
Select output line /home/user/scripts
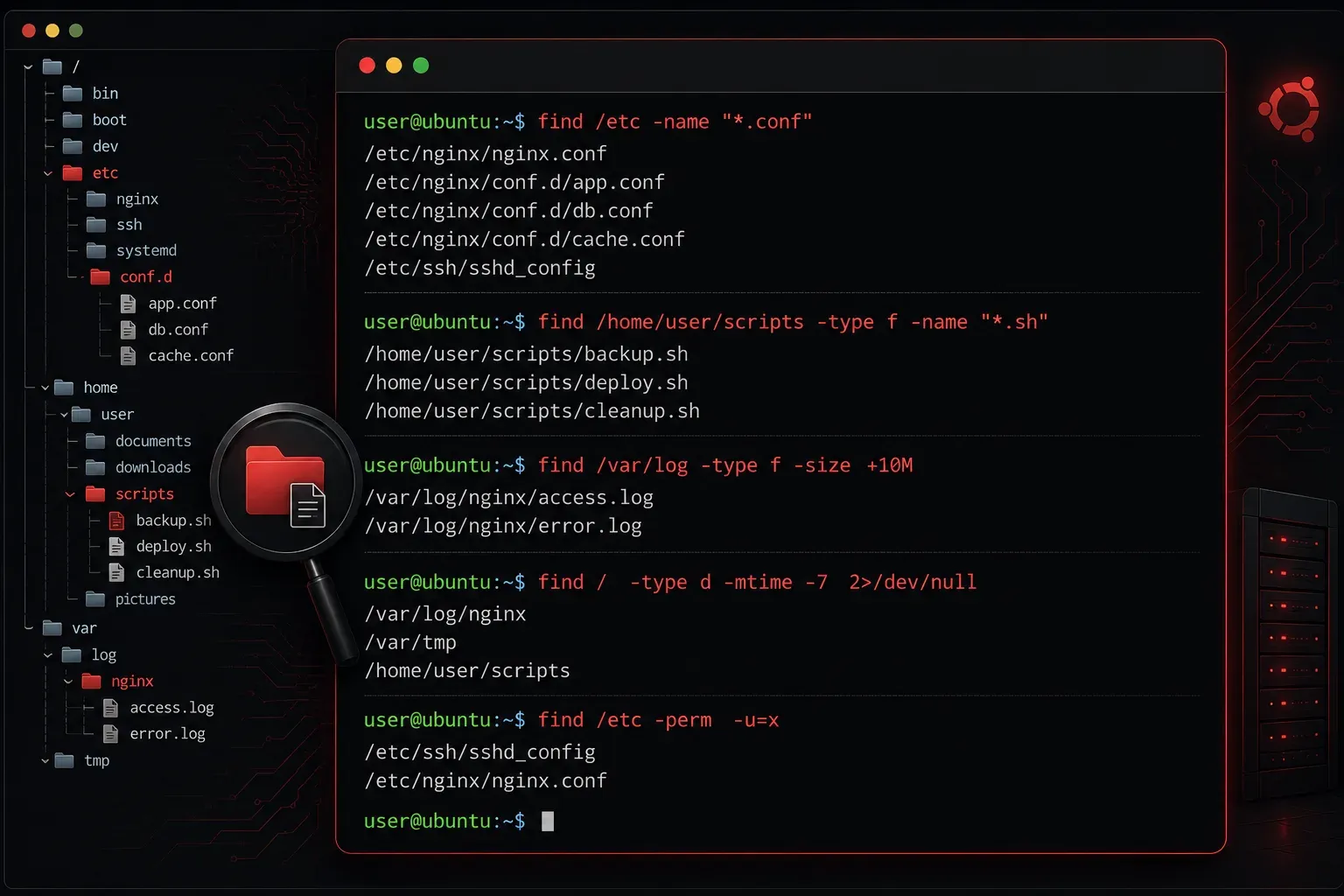466,670
